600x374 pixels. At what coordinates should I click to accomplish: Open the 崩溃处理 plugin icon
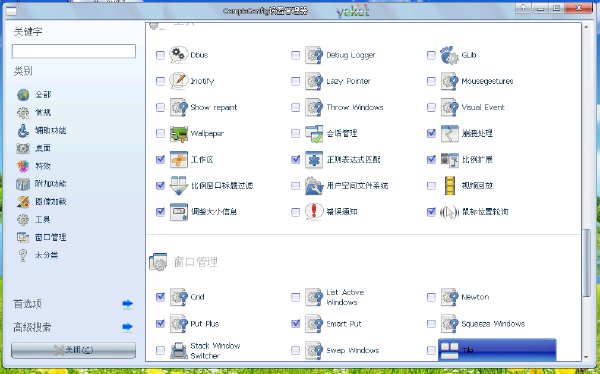[x=450, y=133]
